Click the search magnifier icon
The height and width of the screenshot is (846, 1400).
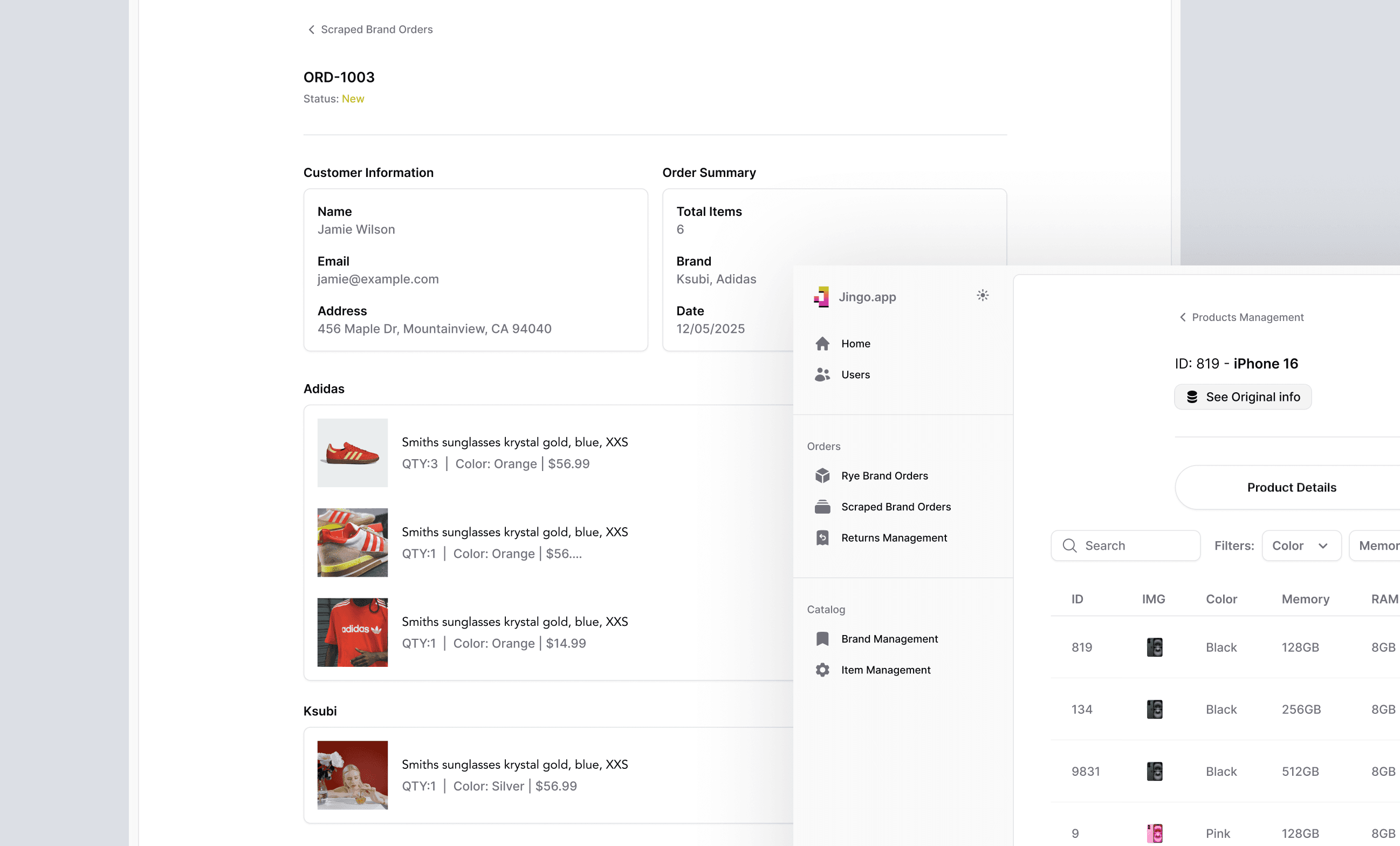(x=1069, y=546)
